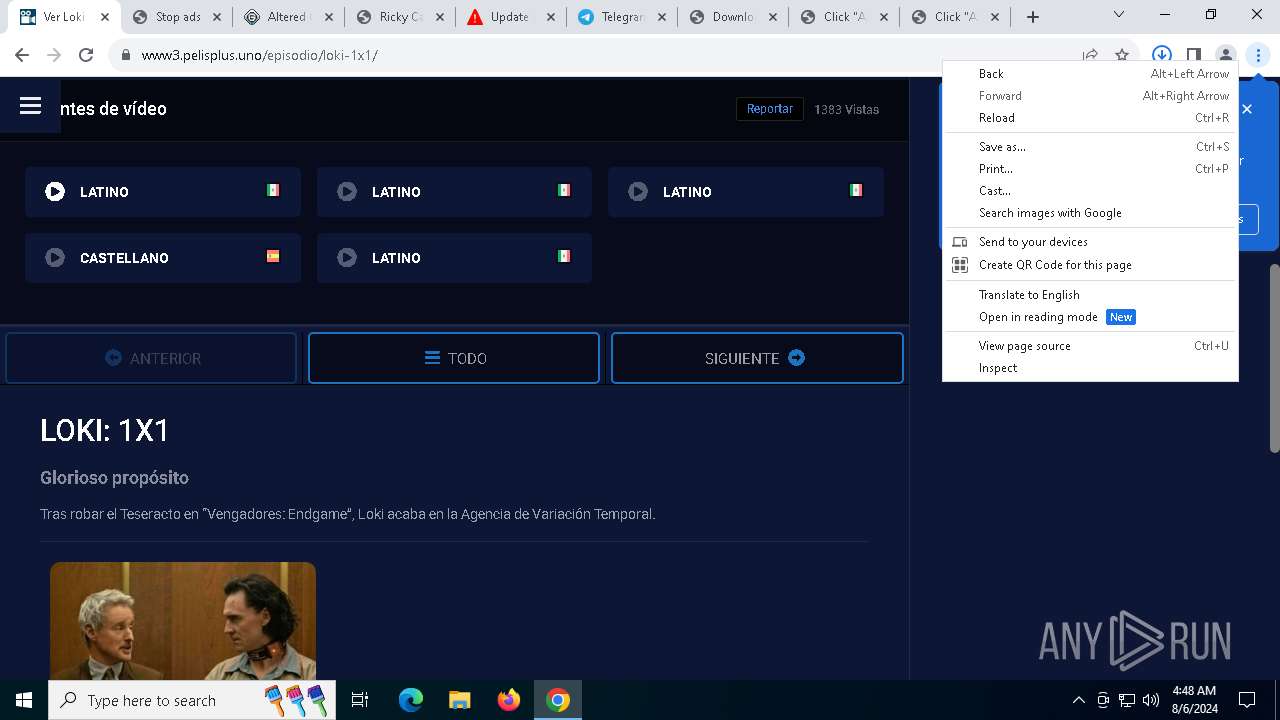Open the volume control tray icon
This screenshot has width=1280, height=720.
(x=1151, y=700)
